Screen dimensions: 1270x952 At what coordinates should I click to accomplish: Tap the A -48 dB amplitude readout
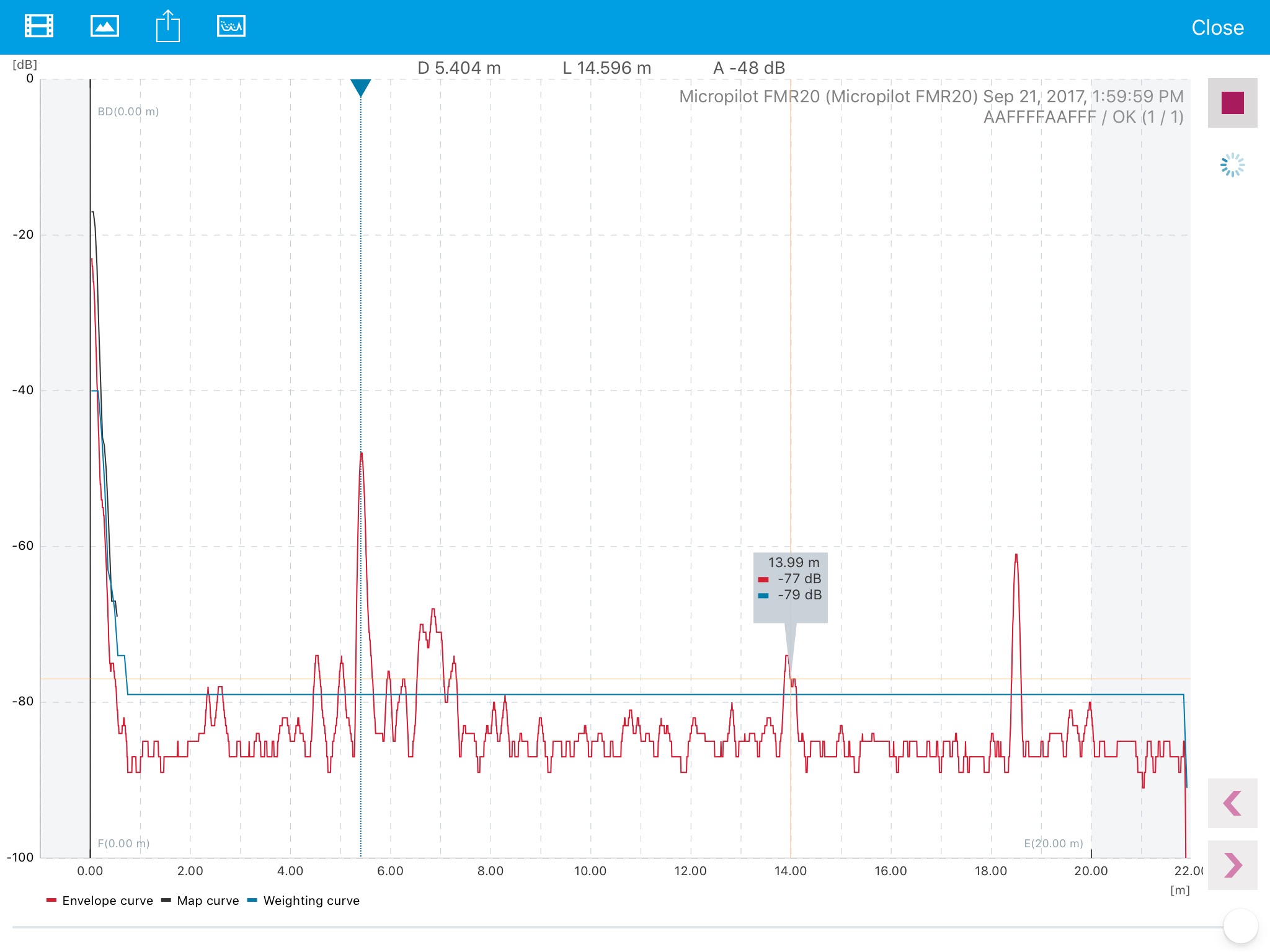pos(749,68)
